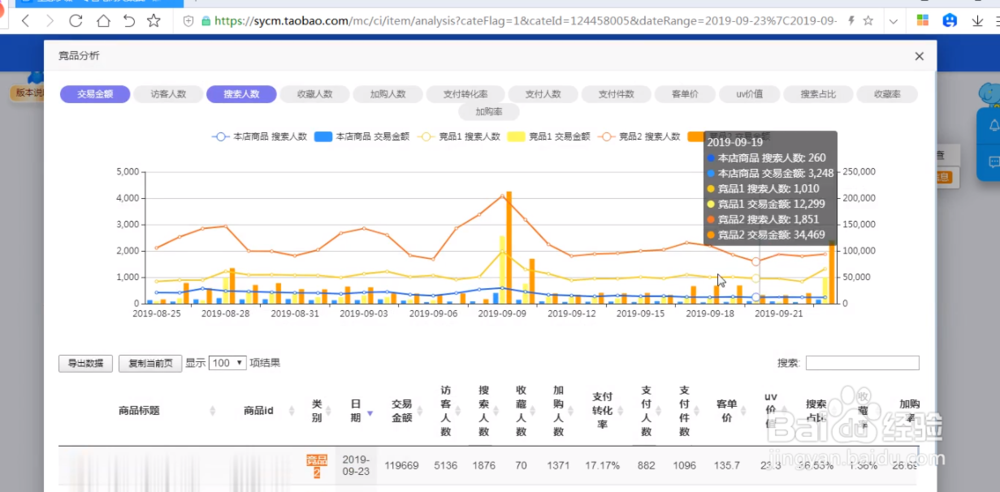Open the colorful four-square apps icon
Image resolution: width=1000 pixels, height=492 pixels.
coord(922,20)
